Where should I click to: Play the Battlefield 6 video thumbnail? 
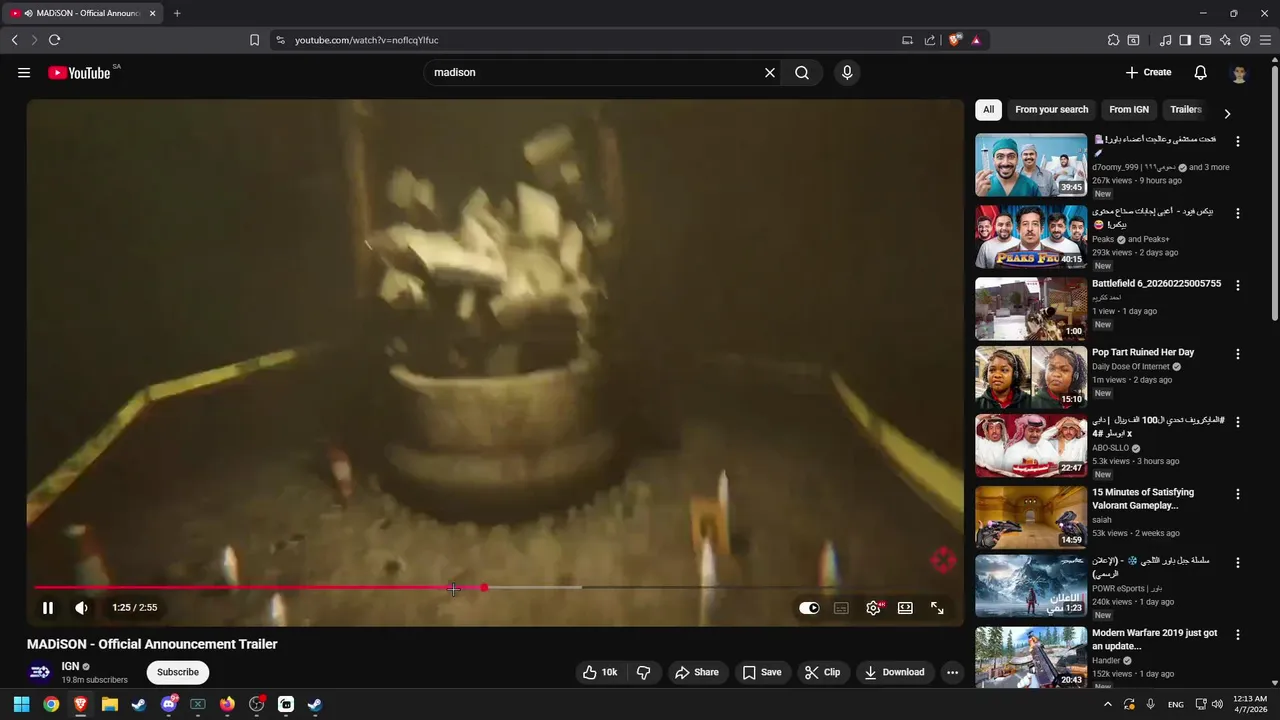pyautogui.click(x=1031, y=308)
